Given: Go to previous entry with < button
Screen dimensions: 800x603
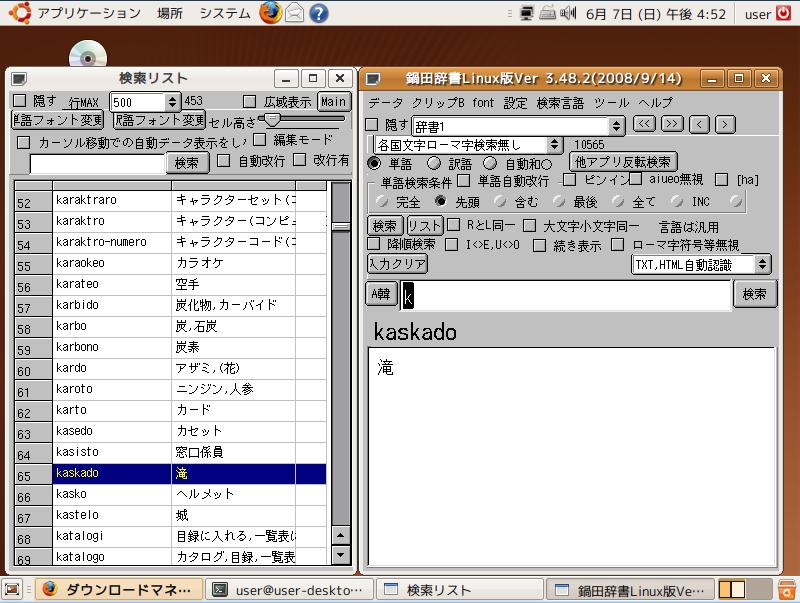Looking at the screenshot, I should click(699, 124).
